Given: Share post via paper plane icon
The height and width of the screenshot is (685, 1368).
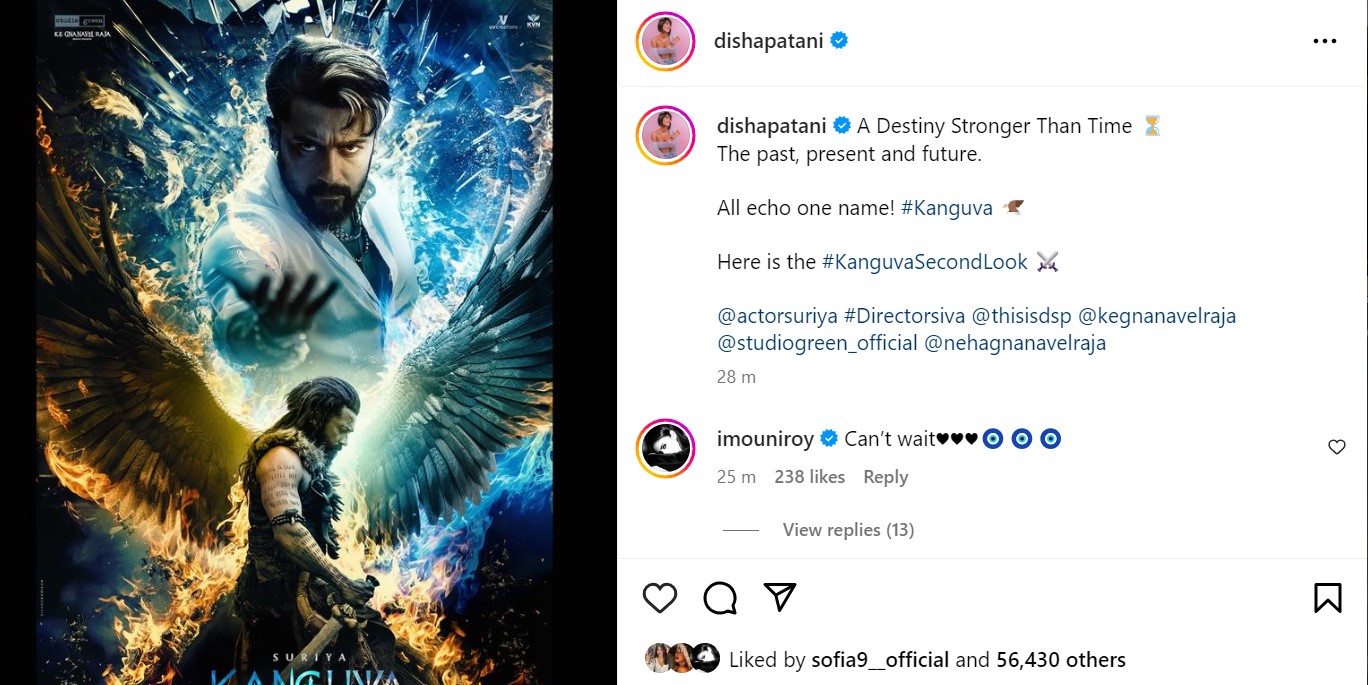Looking at the screenshot, I should click(x=779, y=597).
